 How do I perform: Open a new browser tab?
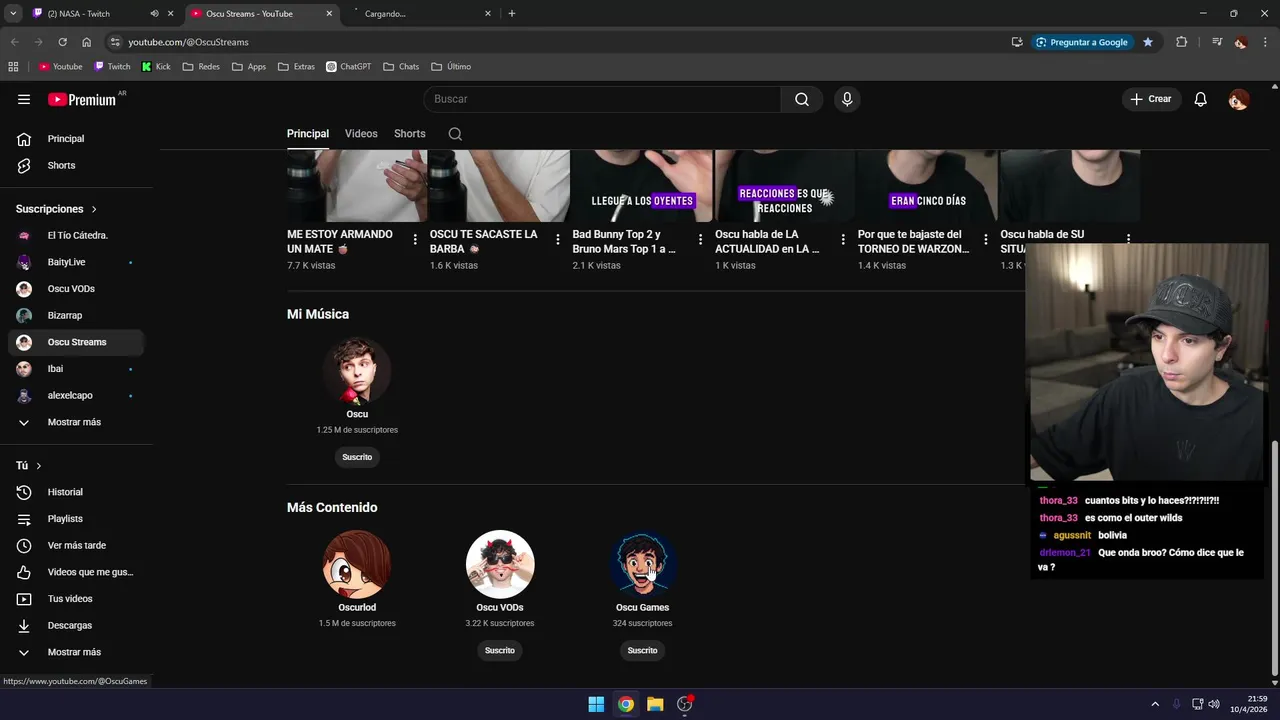pyautogui.click(x=512, y=14)
